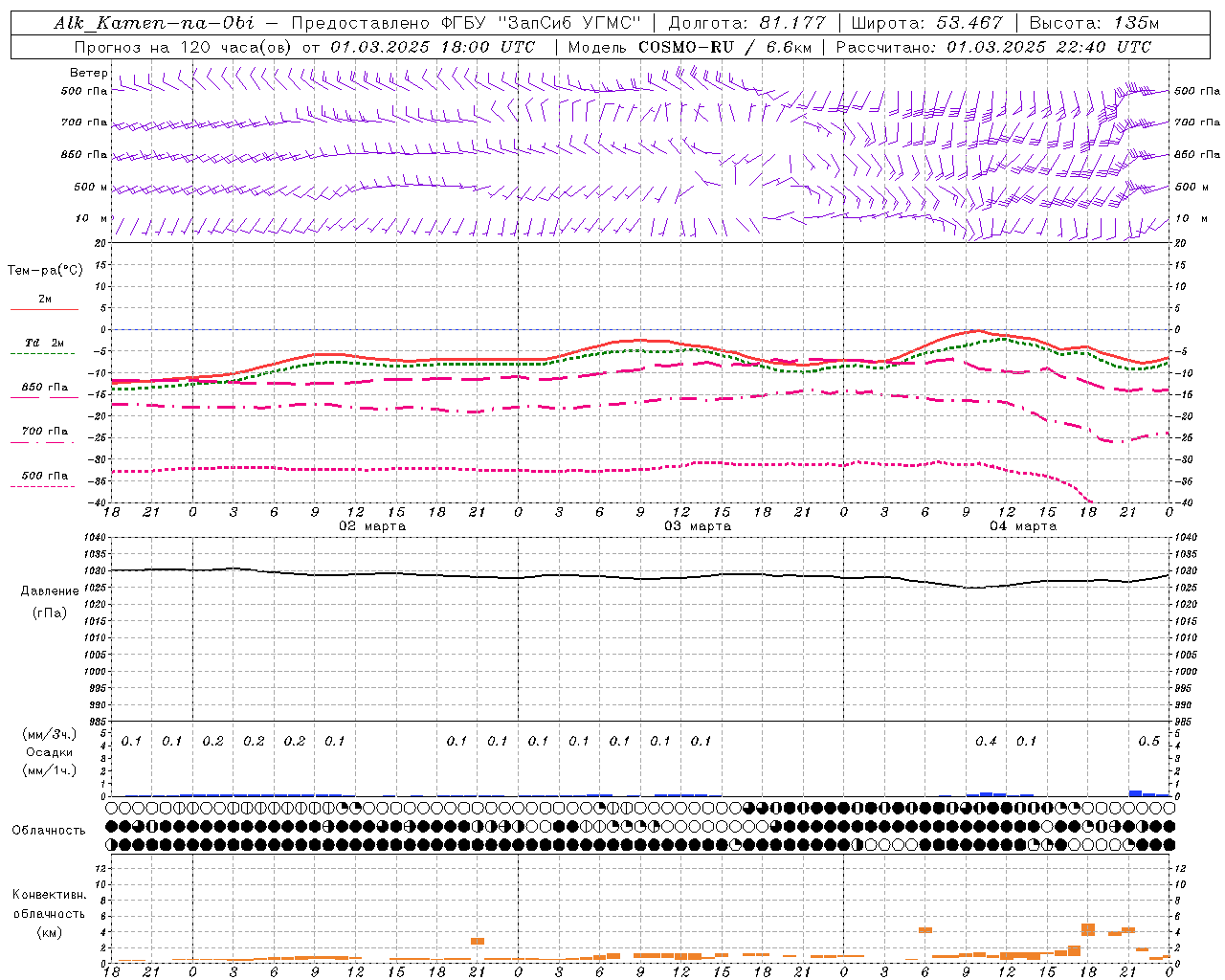
Task: Click the (гПа) unit under Давление
Action: pyautogui.click(x=50, y=612)
